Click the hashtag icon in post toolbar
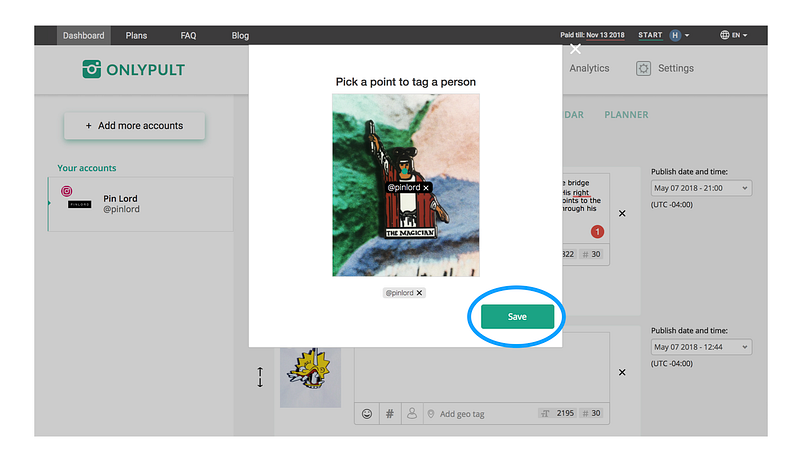This screenshot has width=800, height=469. click(390, 413)
